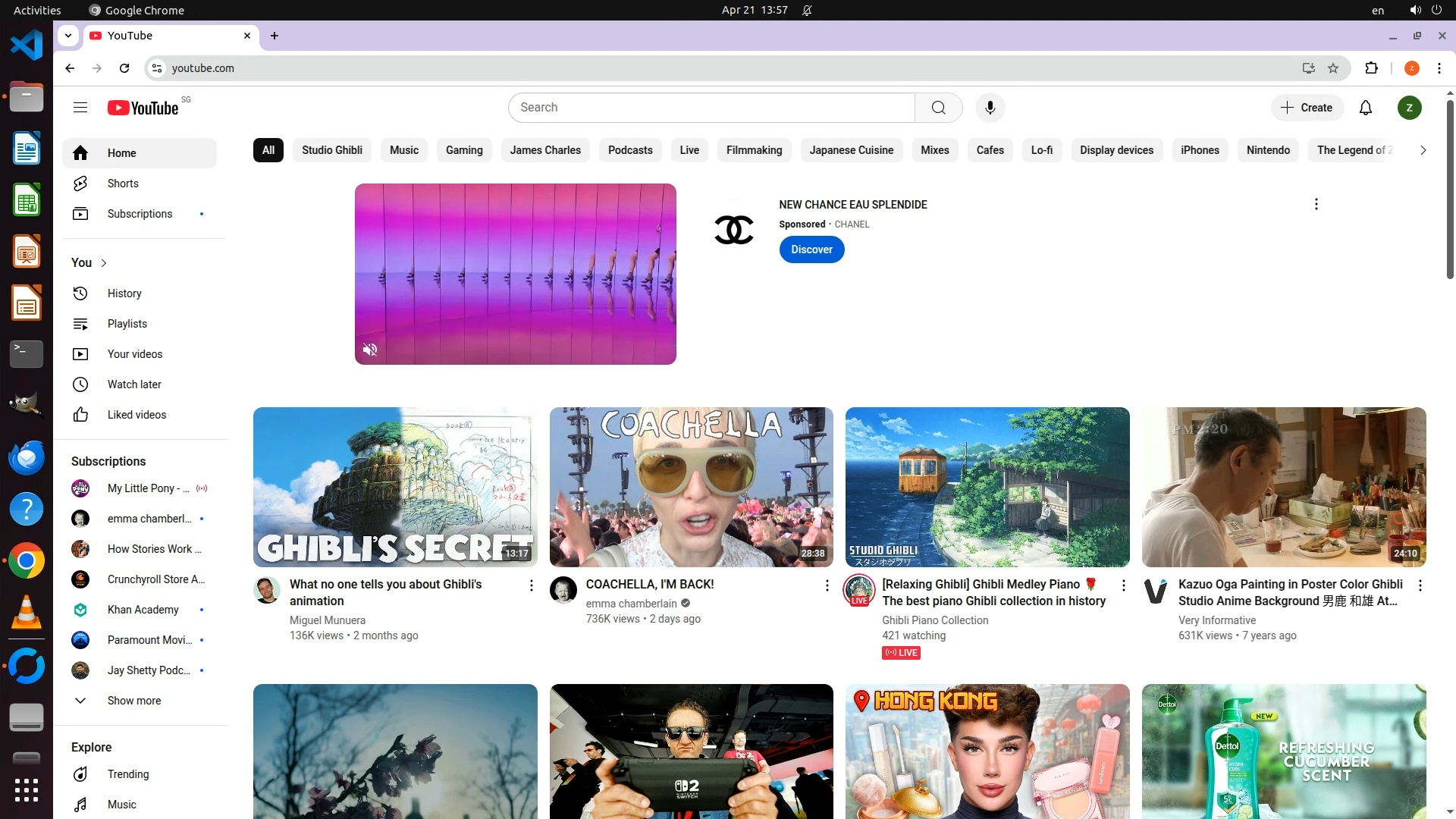Unmute the Chanel ad video
Image resolution: width=1456 pixels, height=819 pixels.
click(370, 350)
